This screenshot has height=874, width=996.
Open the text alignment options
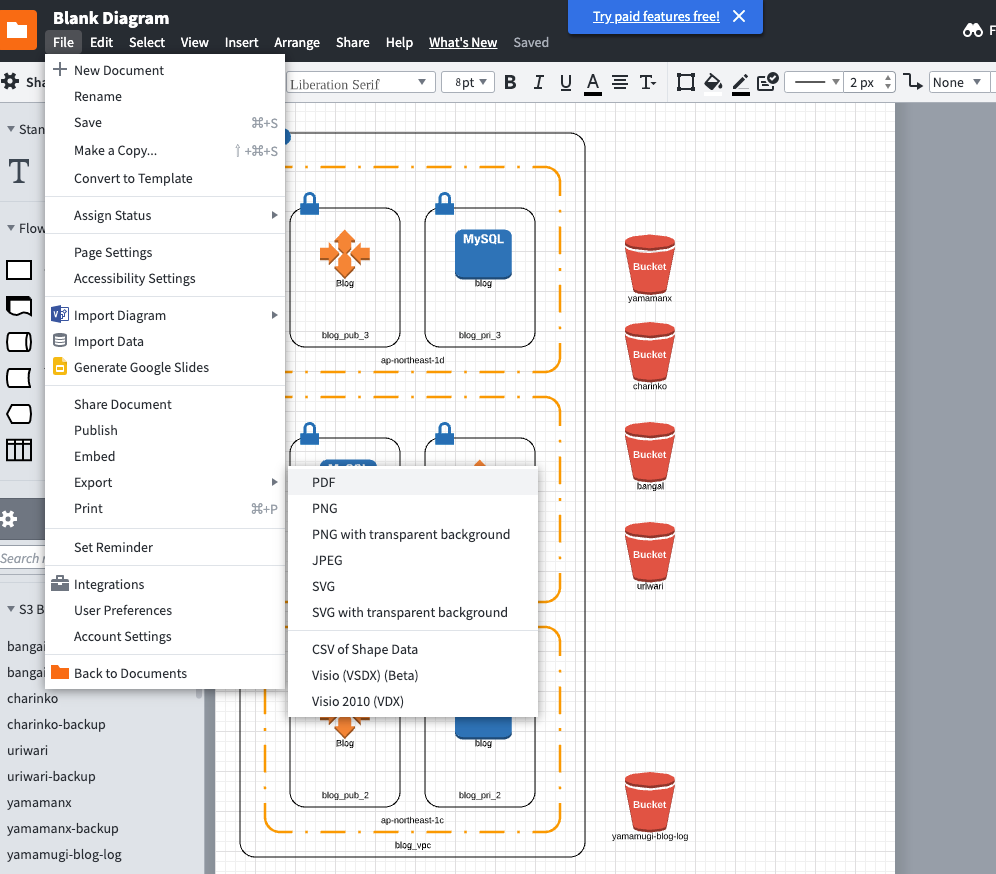620,83
